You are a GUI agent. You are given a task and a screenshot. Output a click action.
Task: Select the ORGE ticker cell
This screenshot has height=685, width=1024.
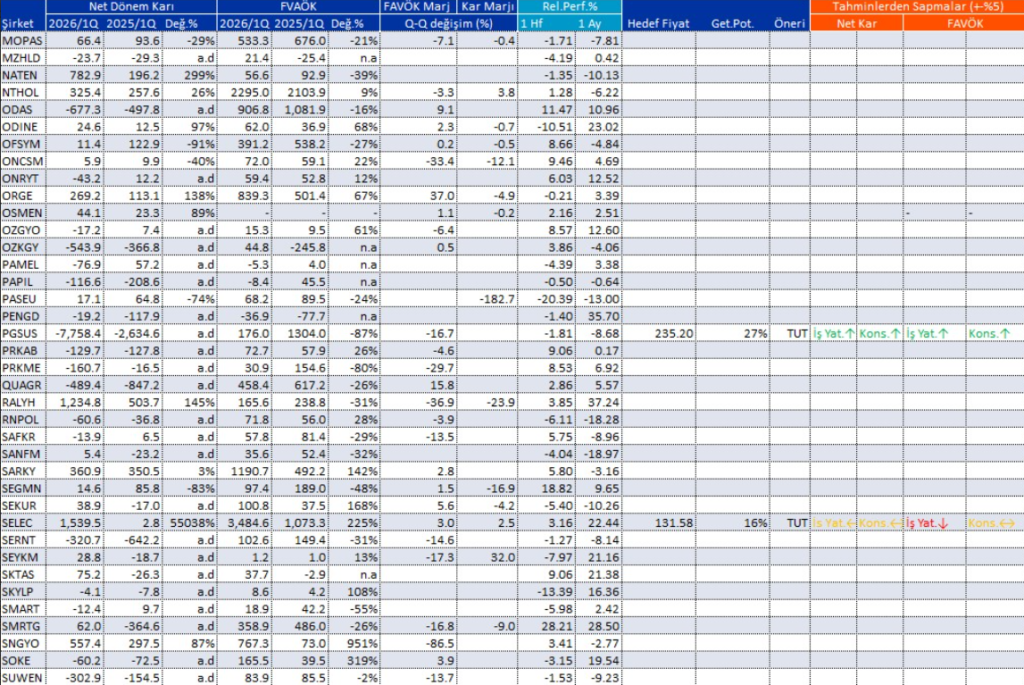(22, 196)
